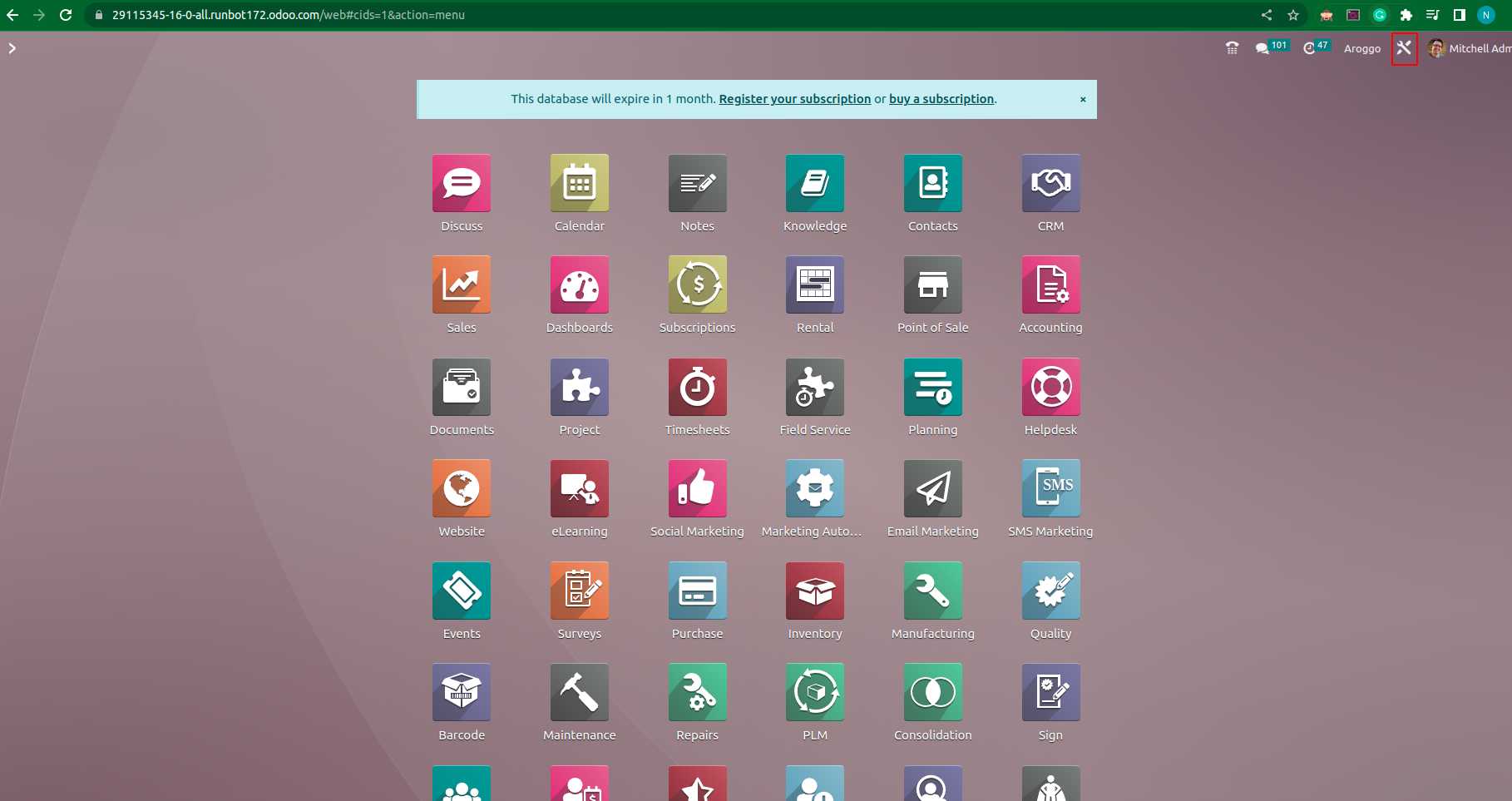Open Odoo developer tools wrench icon
This screenshot has height=801, width=1512.
(x=1404, y=48)
